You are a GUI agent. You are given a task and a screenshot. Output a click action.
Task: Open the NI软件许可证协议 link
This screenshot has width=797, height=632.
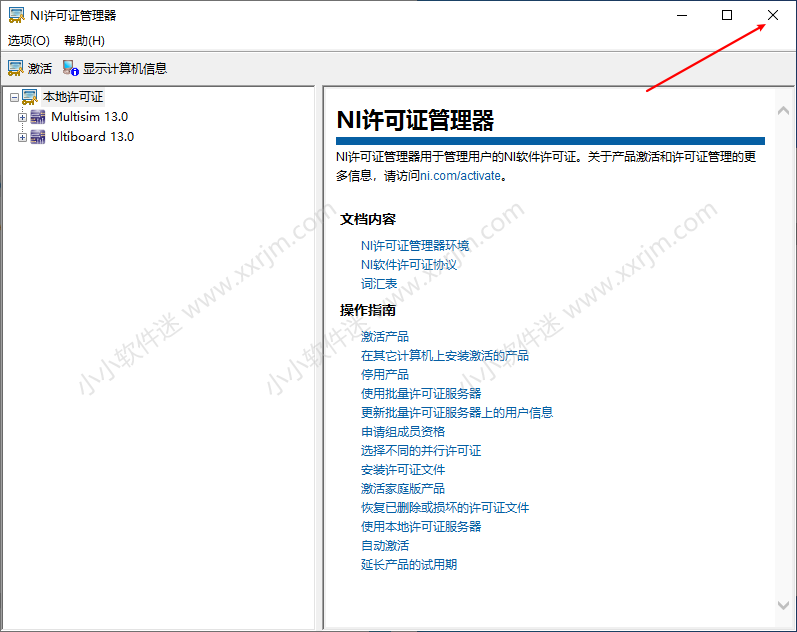[409, 265]
